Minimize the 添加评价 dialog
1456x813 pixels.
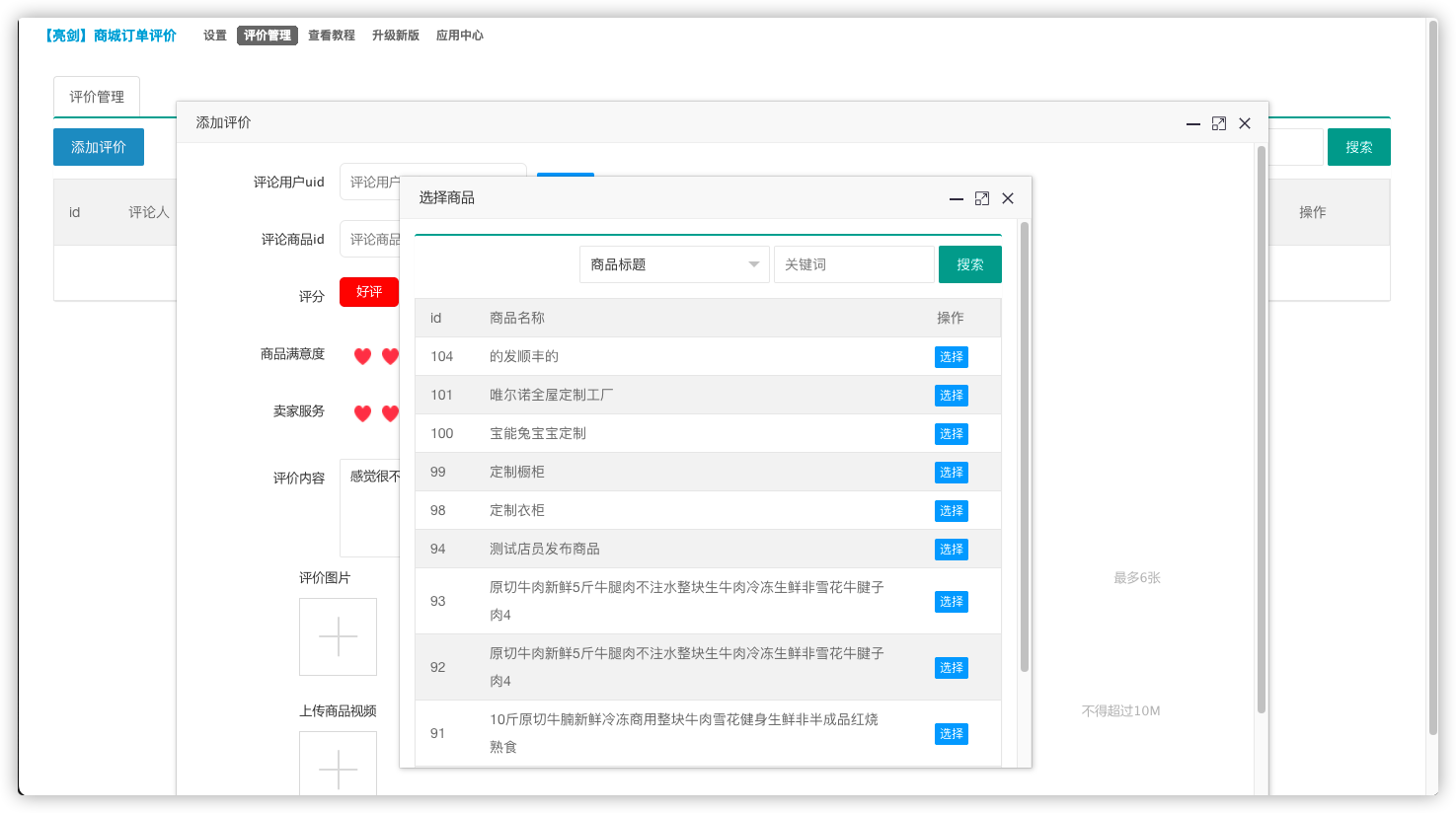tap(1193, 123)
